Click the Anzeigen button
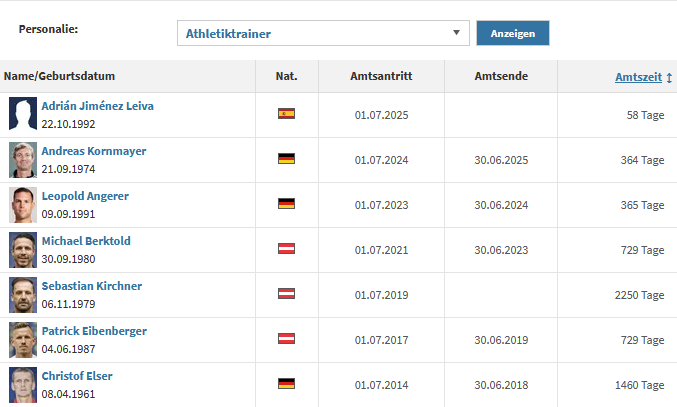The image size is (677, 407). (x=512, y=33)
